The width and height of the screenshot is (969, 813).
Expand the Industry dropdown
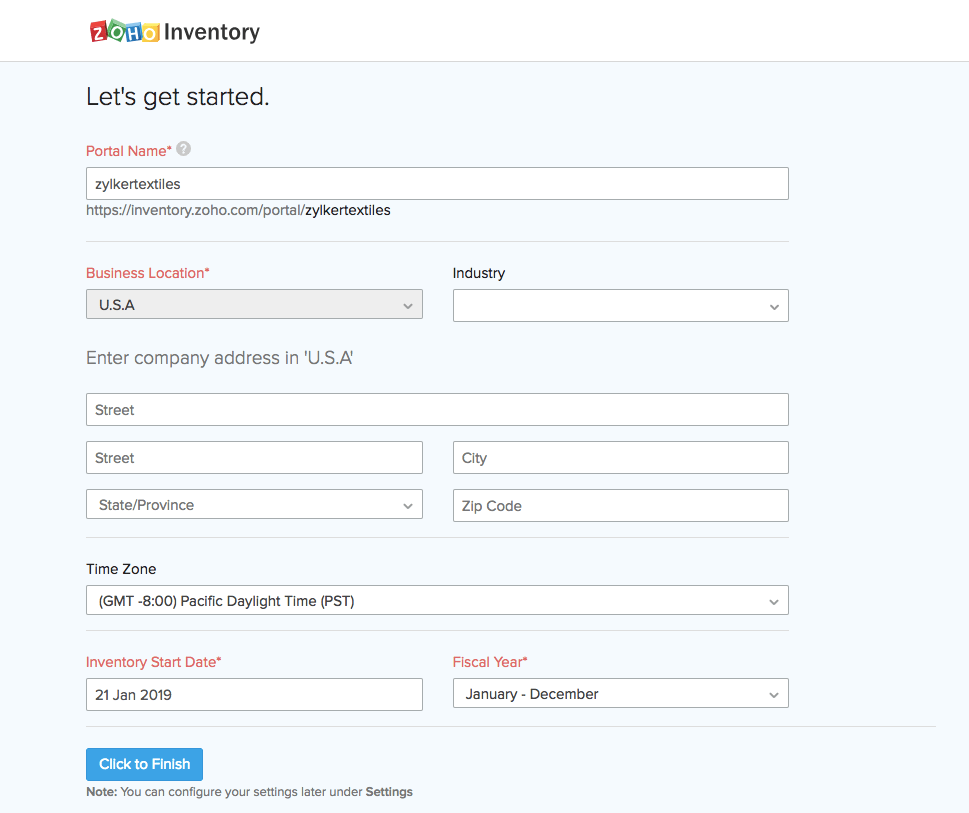point(620,306)
